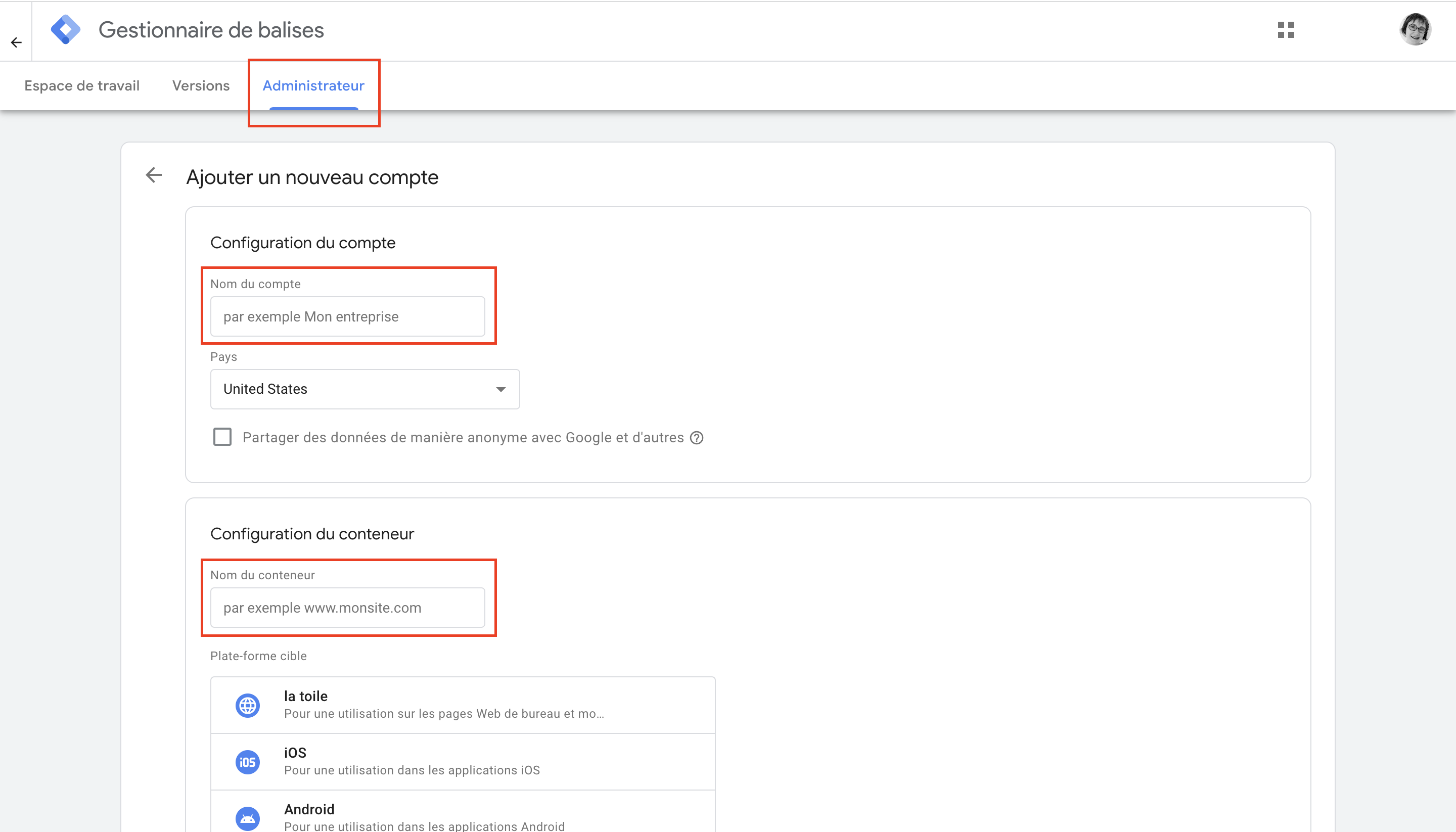Go back using arrow beside Ajouter un nouveau compte
This screenshot has width=1456, height=832.
[154, 175]
